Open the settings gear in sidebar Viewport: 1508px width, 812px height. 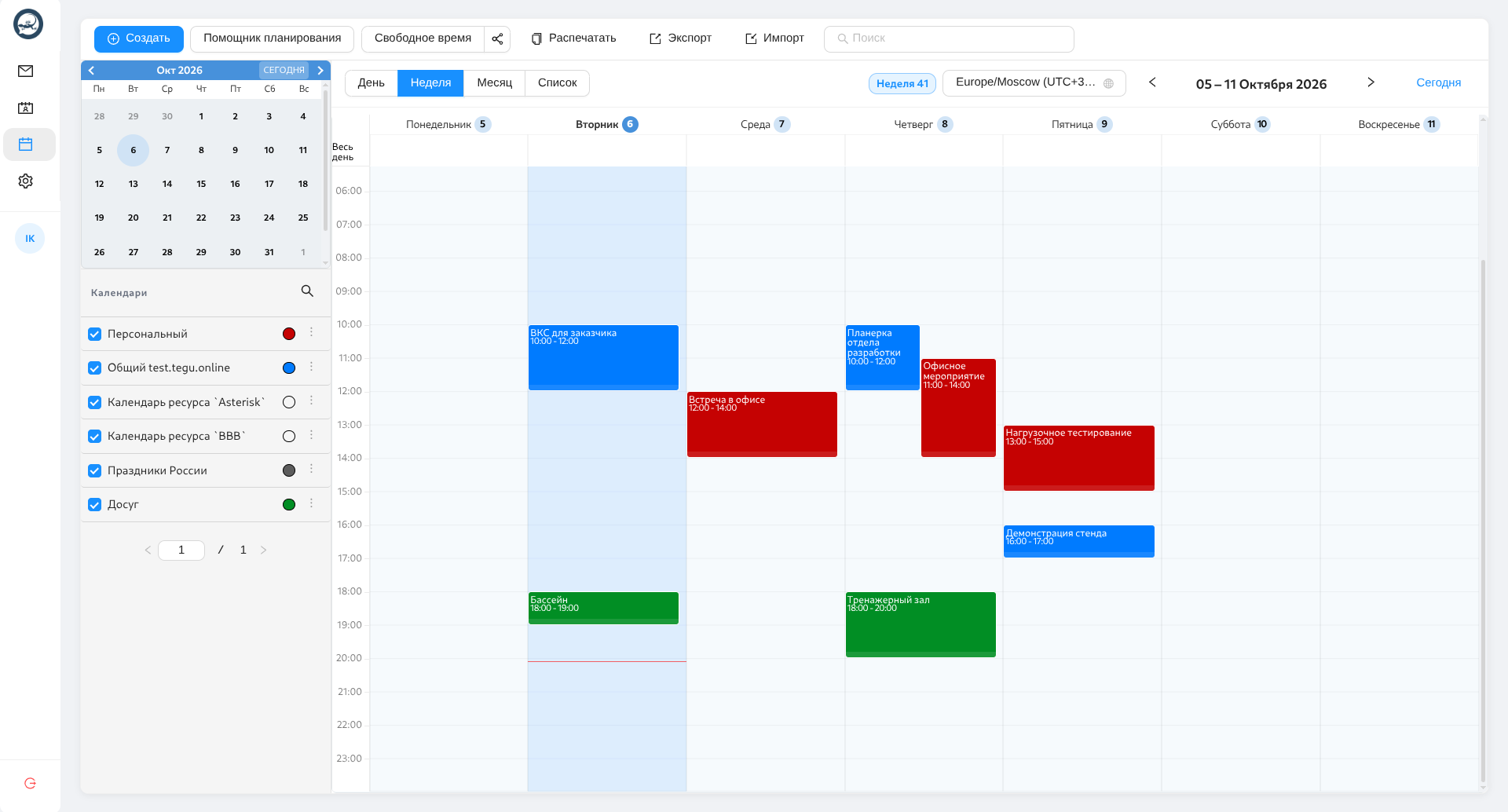(26, 181)
